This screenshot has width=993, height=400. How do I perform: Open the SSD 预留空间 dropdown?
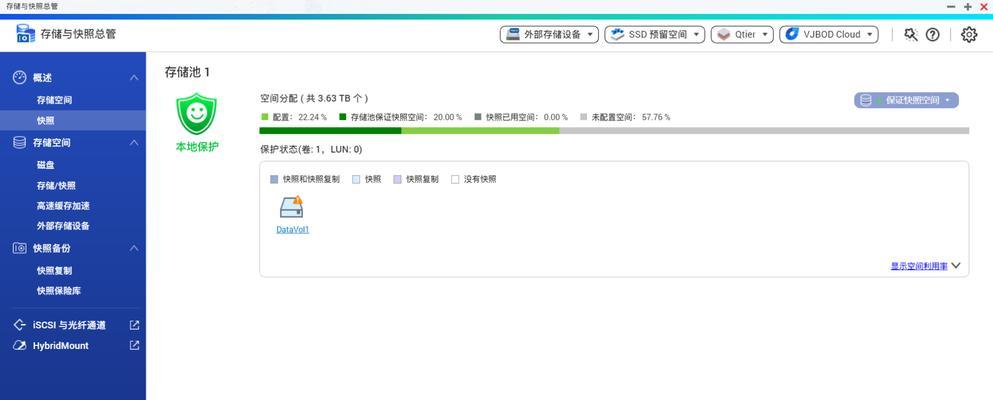coord(655,35)
